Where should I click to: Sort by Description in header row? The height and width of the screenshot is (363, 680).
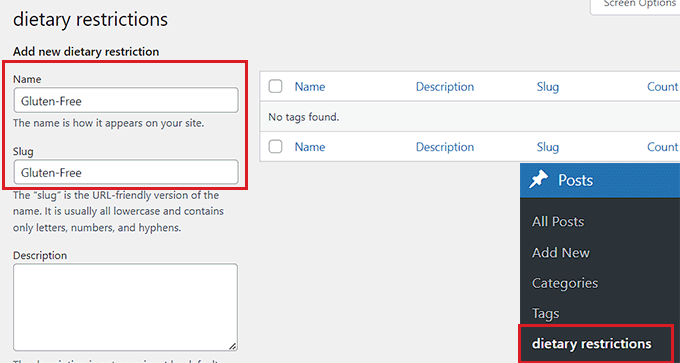tap(445, 87)
